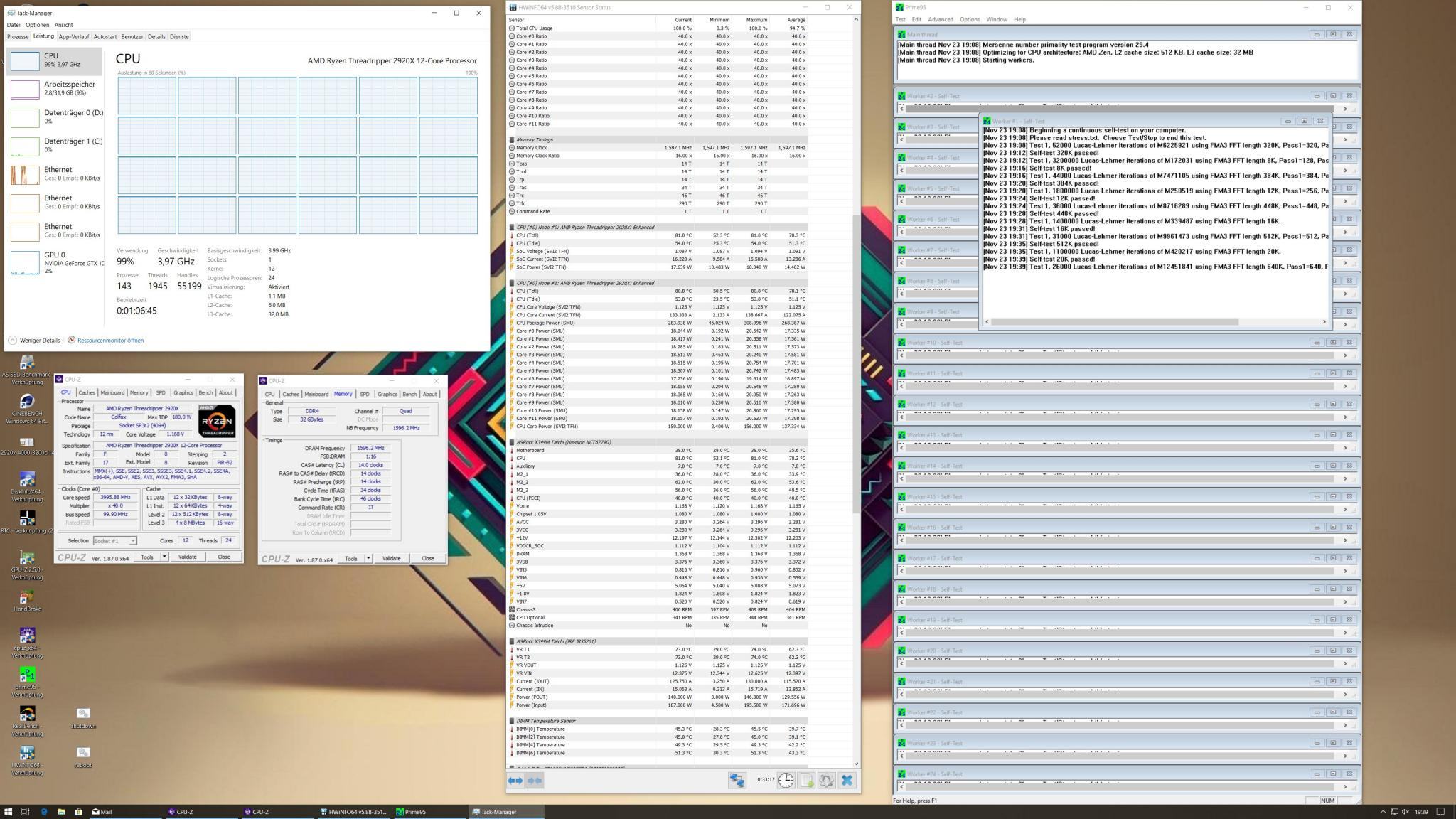
Task: Open GPU-Z desktop shortcut
Action: click(x=27, y=565)
